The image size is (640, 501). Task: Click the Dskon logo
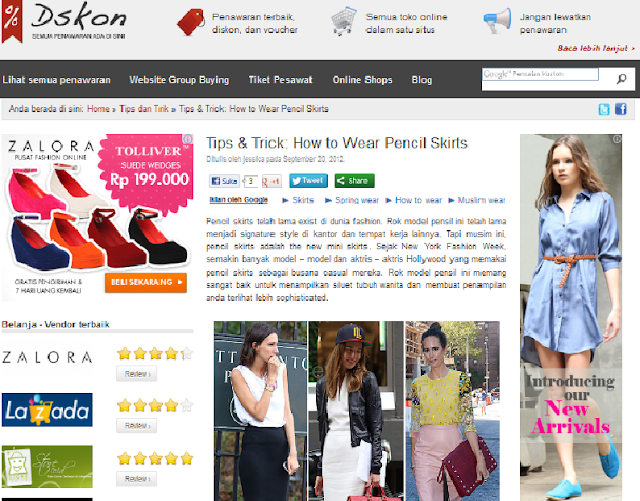point(64,21)
